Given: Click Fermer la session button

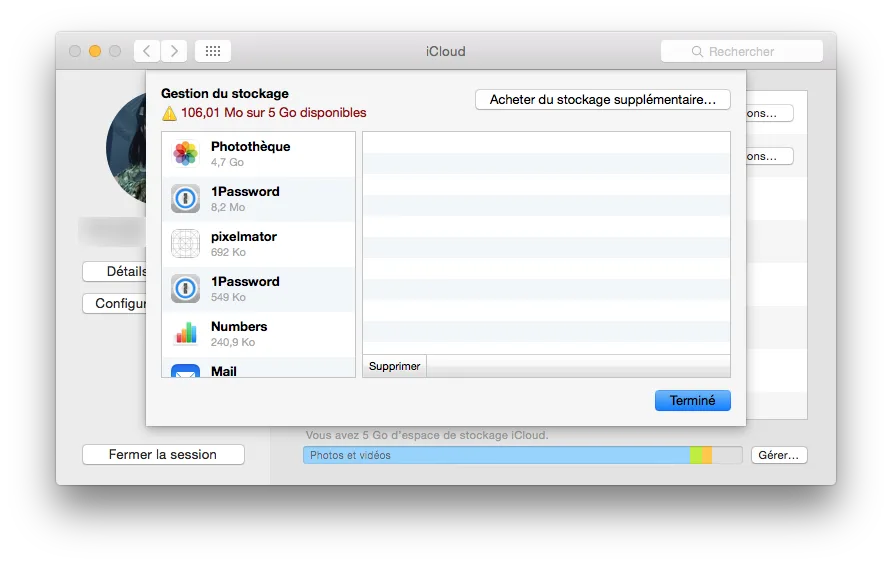Looking at the screenshot, I should (x=163, y=455).
